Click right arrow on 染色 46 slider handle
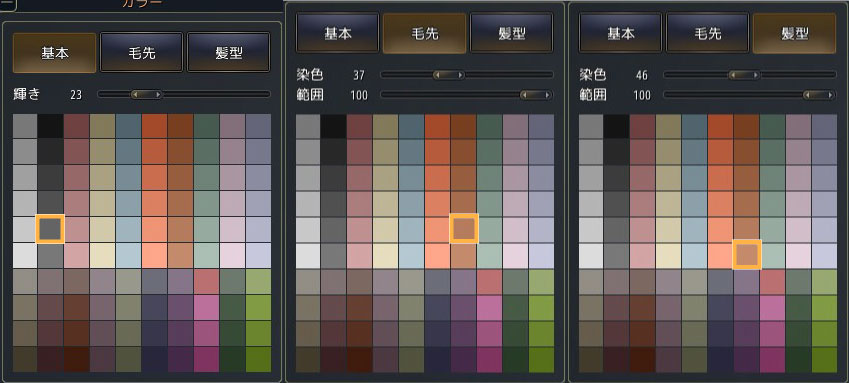The height and width of the screenshot is (383, 849). 756,75
